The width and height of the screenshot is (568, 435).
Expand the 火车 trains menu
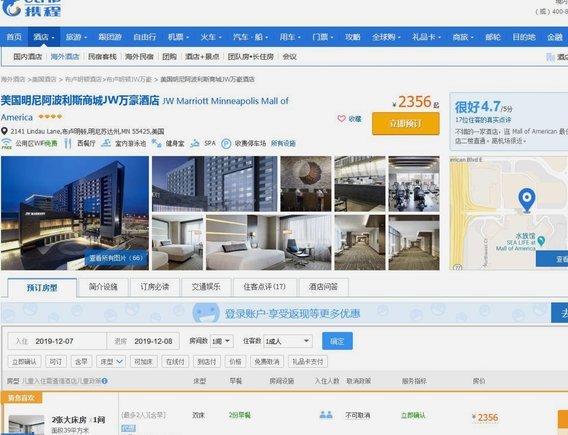click(211, 37)
